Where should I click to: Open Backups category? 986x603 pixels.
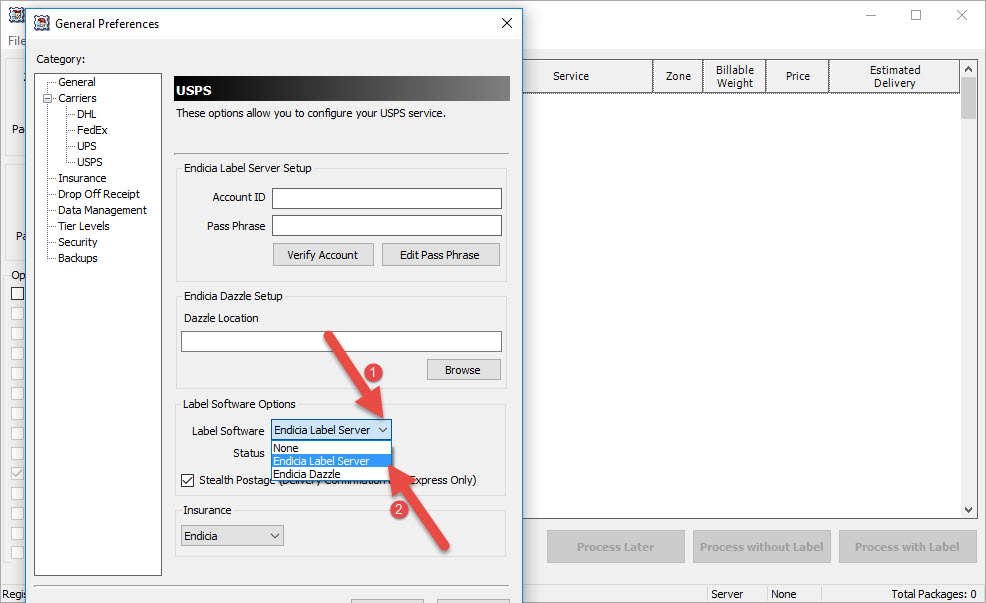77,258
